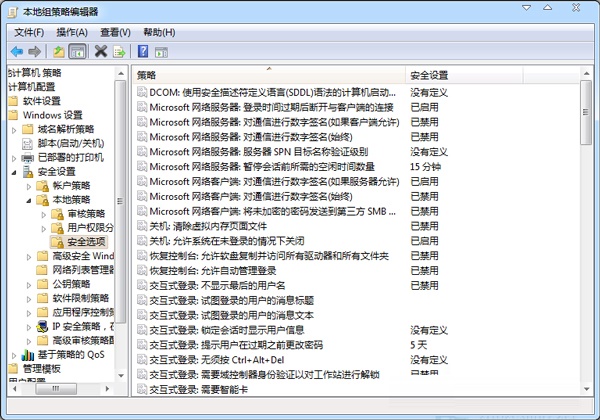The height and width of the screenshot is (420, 600).
Task: Click the Delete (X) toolbar icon
Action: click(101, 51)
